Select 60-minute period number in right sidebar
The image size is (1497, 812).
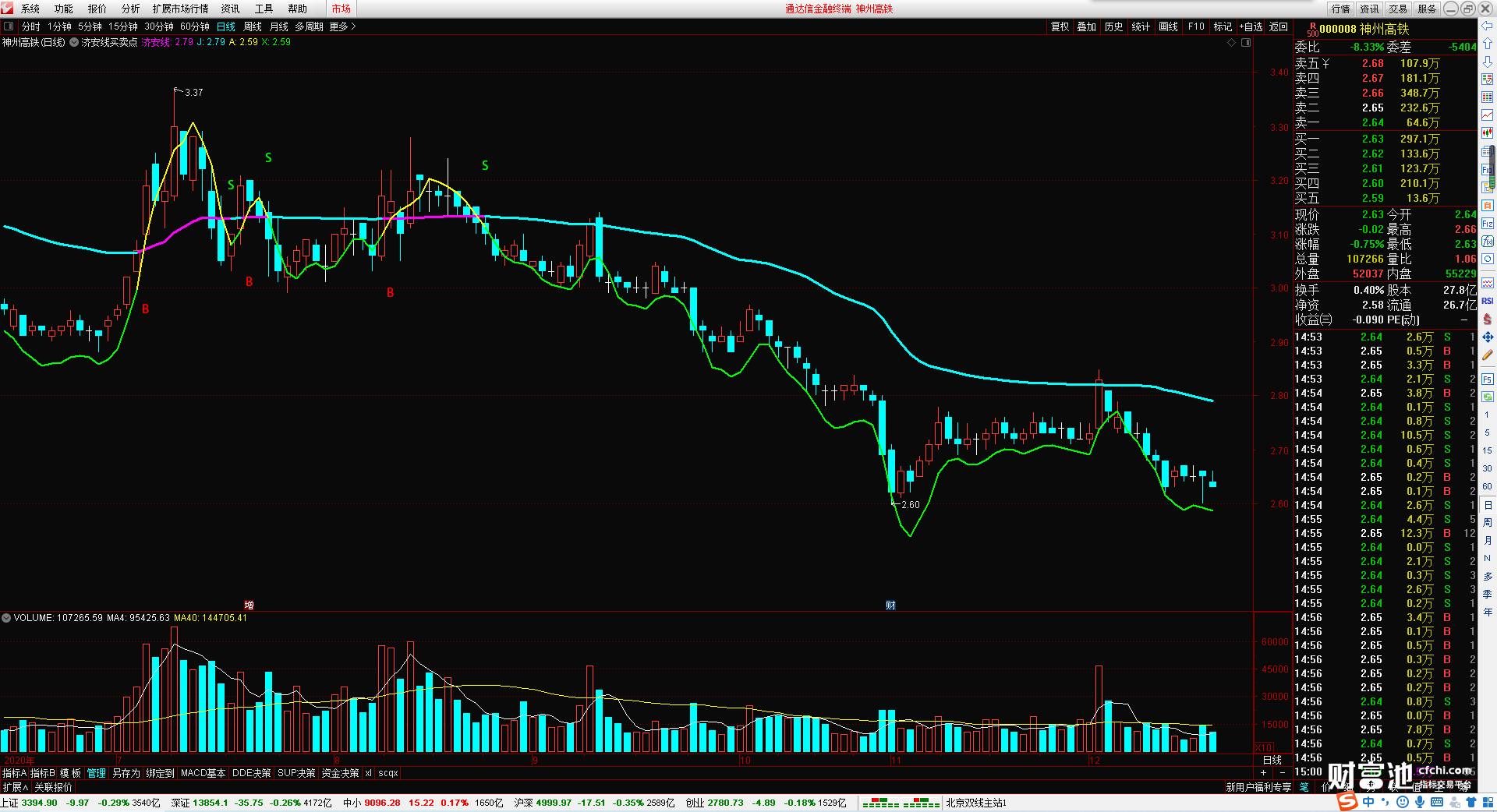(x=1487, y=486)
